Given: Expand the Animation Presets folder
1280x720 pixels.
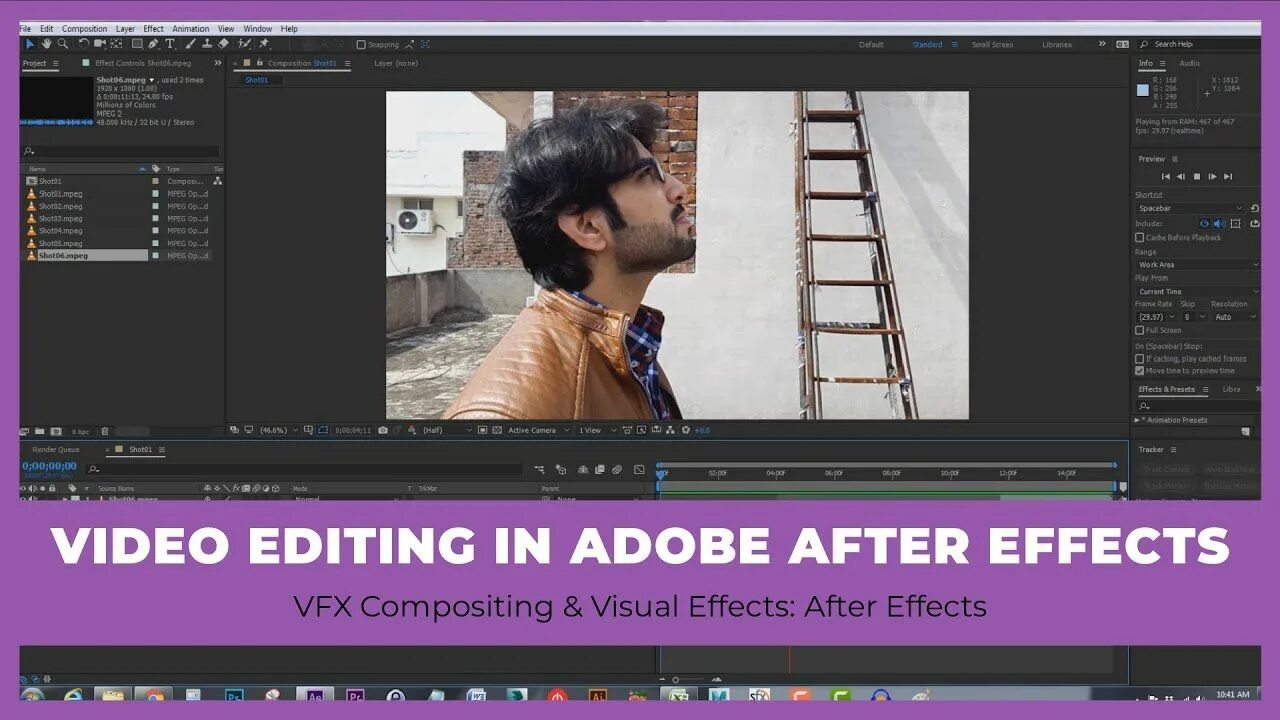Looking at the screenshot, I should (1137, 420).
